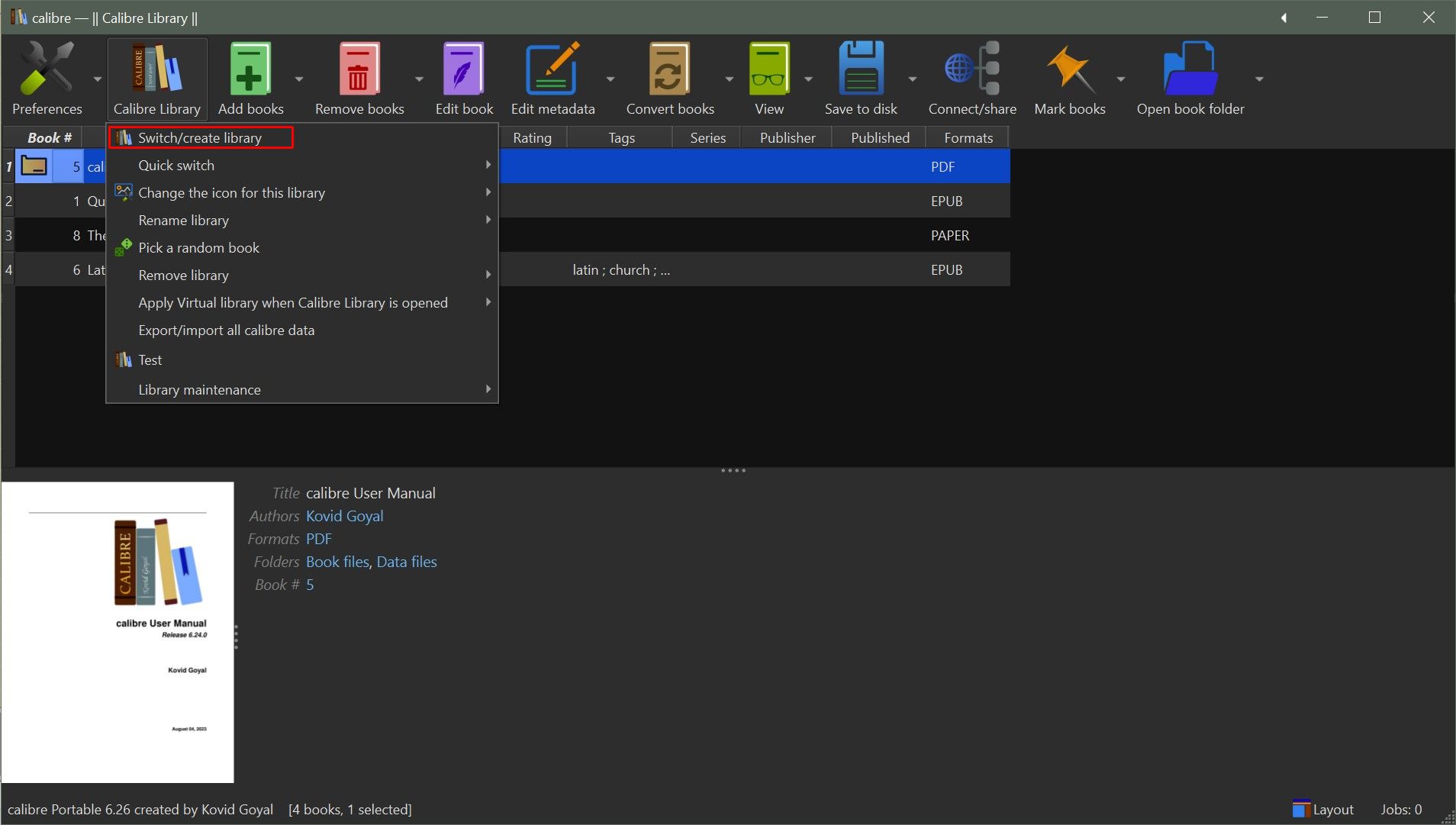Sort by the Published column header

(880, 137)
